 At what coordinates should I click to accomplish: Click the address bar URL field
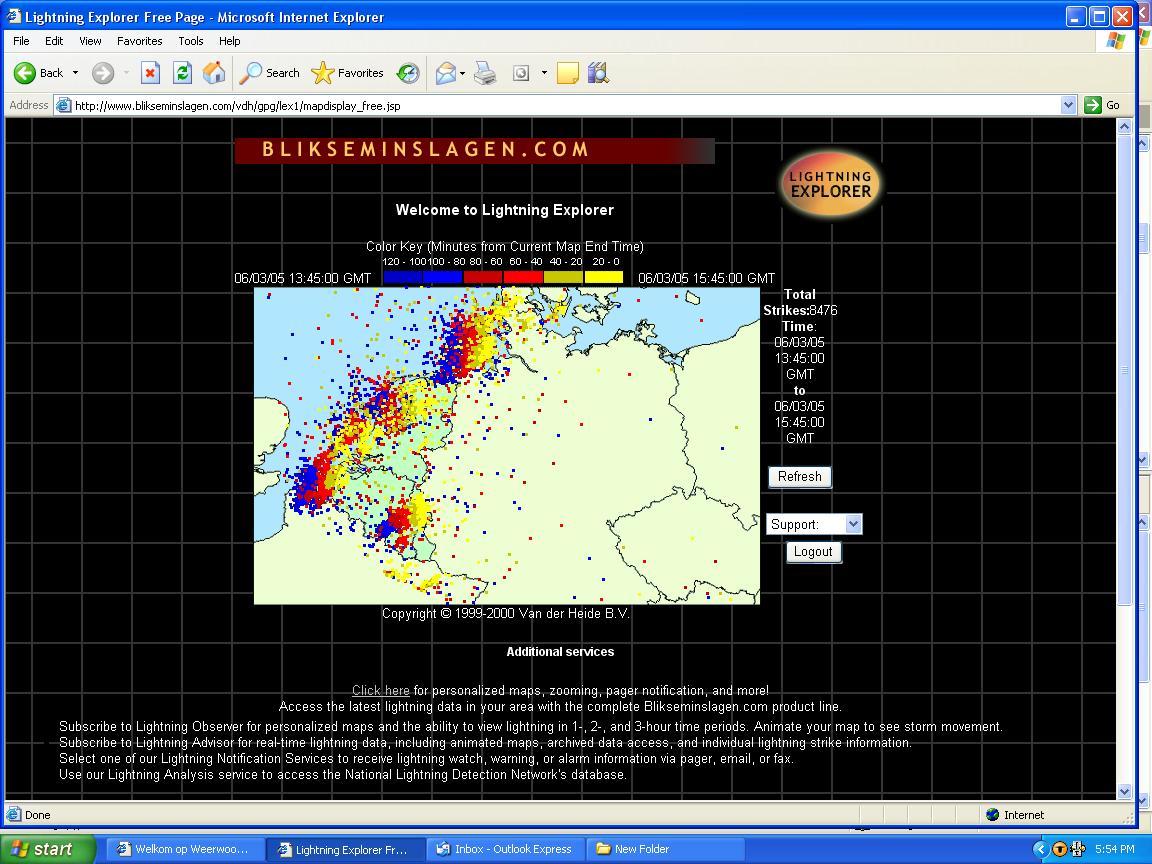tap(560, 105)
